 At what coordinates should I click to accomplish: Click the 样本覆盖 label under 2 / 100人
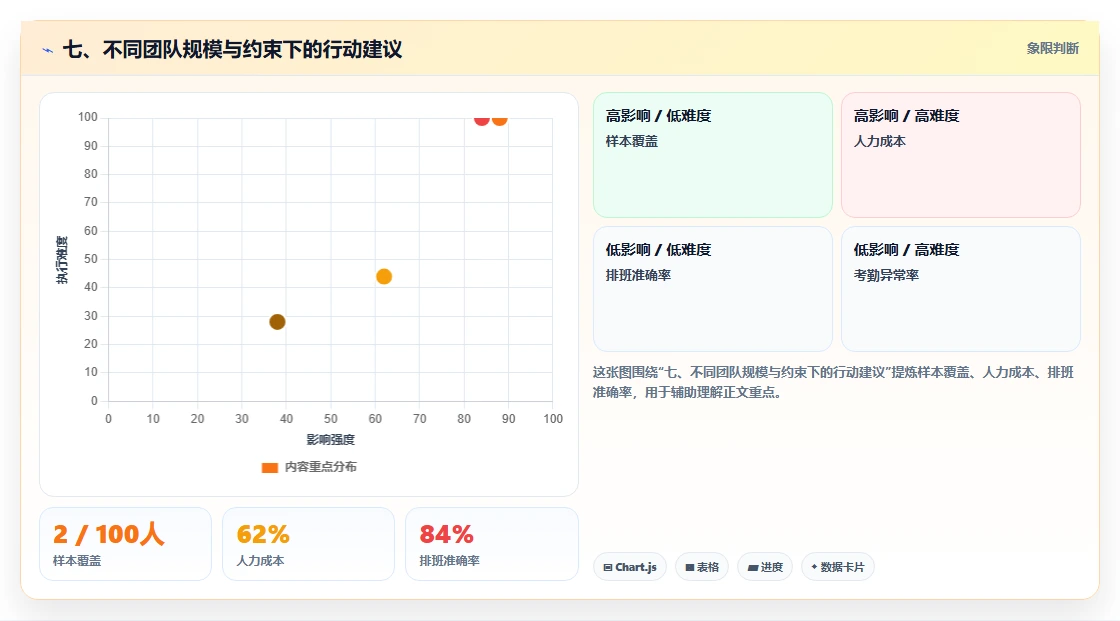(77, 561)
